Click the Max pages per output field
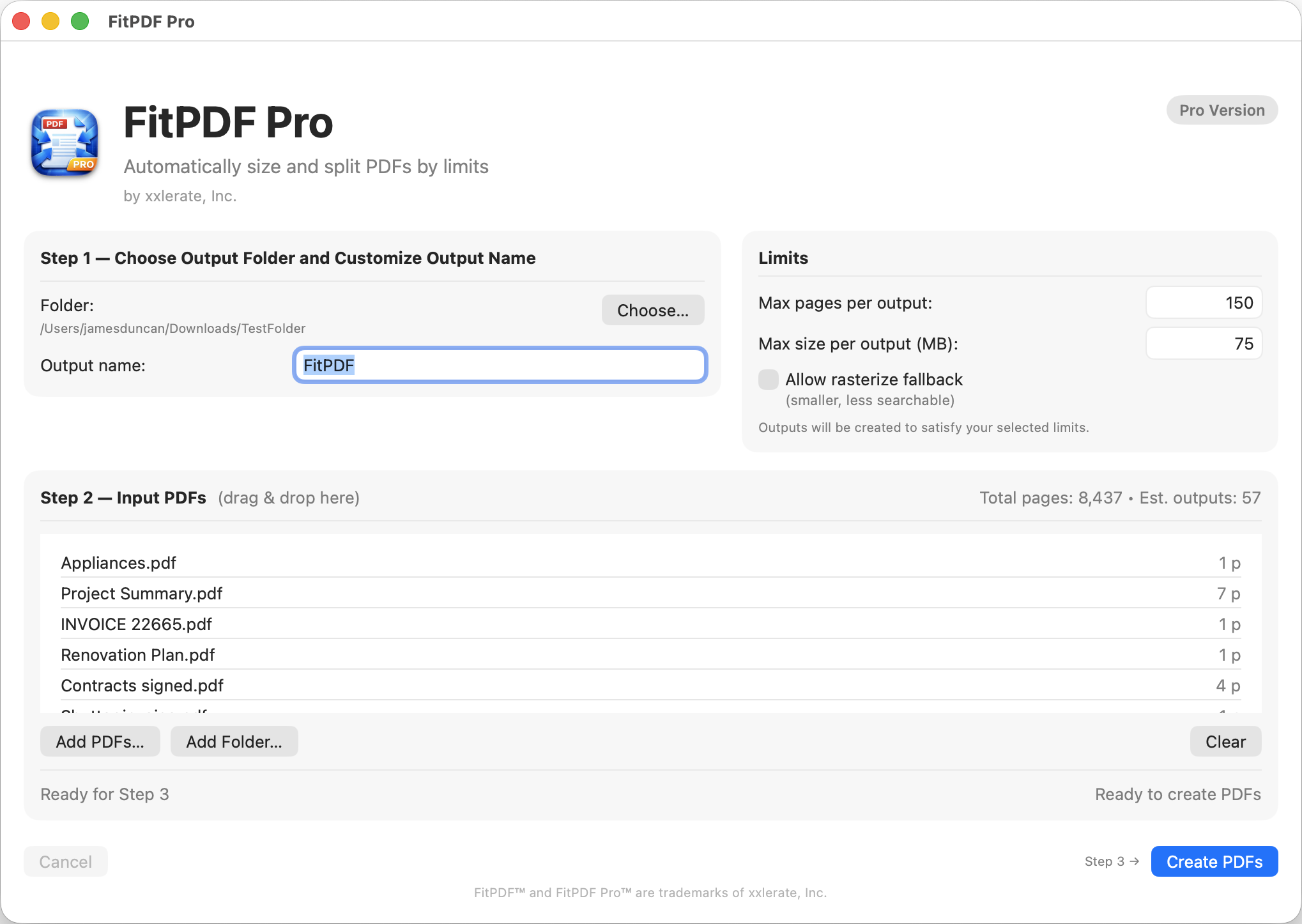Image resolution: width=1302 pixels, height=924 pixels. click(1203, 303)
